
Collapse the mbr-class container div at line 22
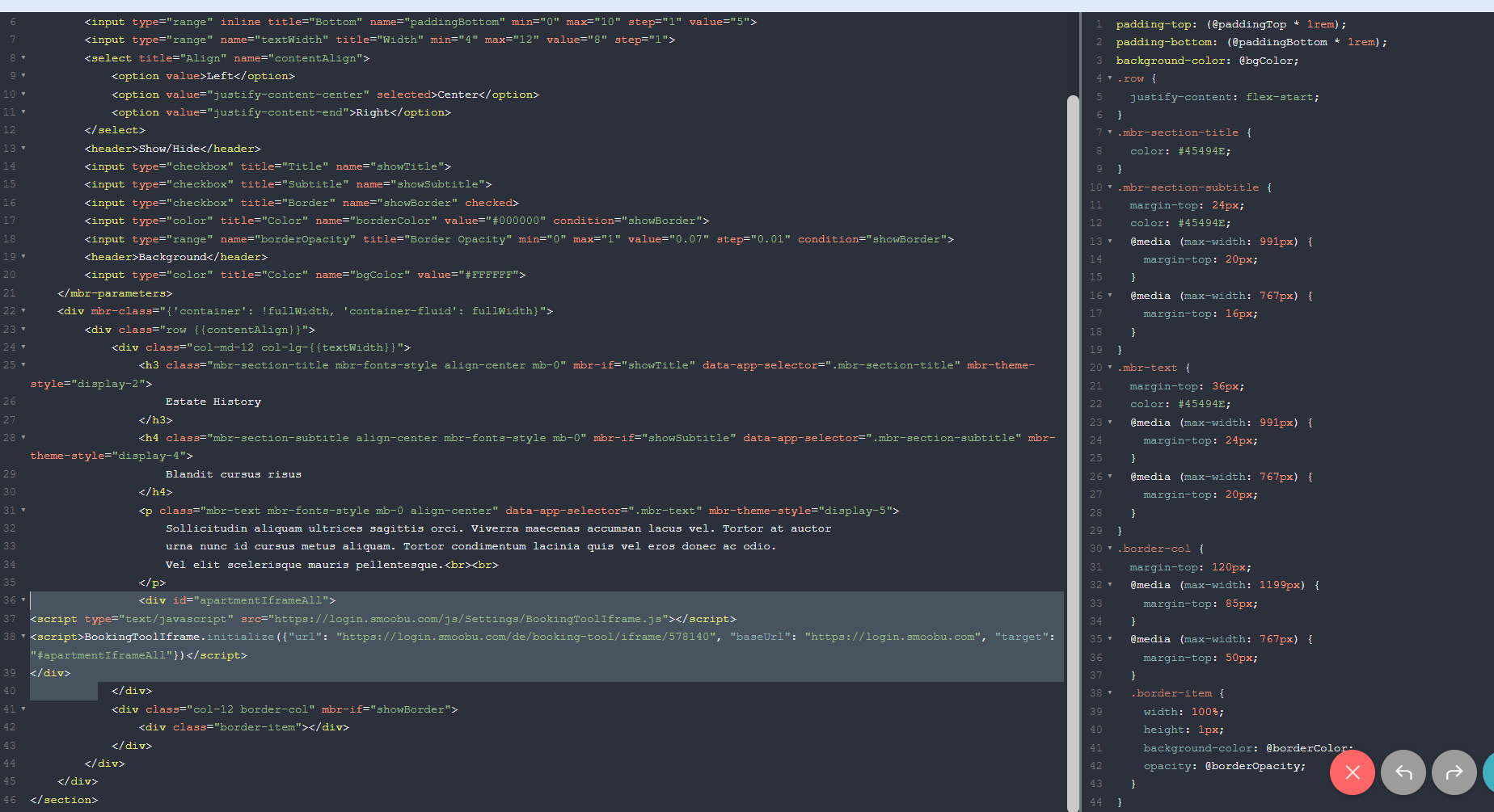(23, 311)
